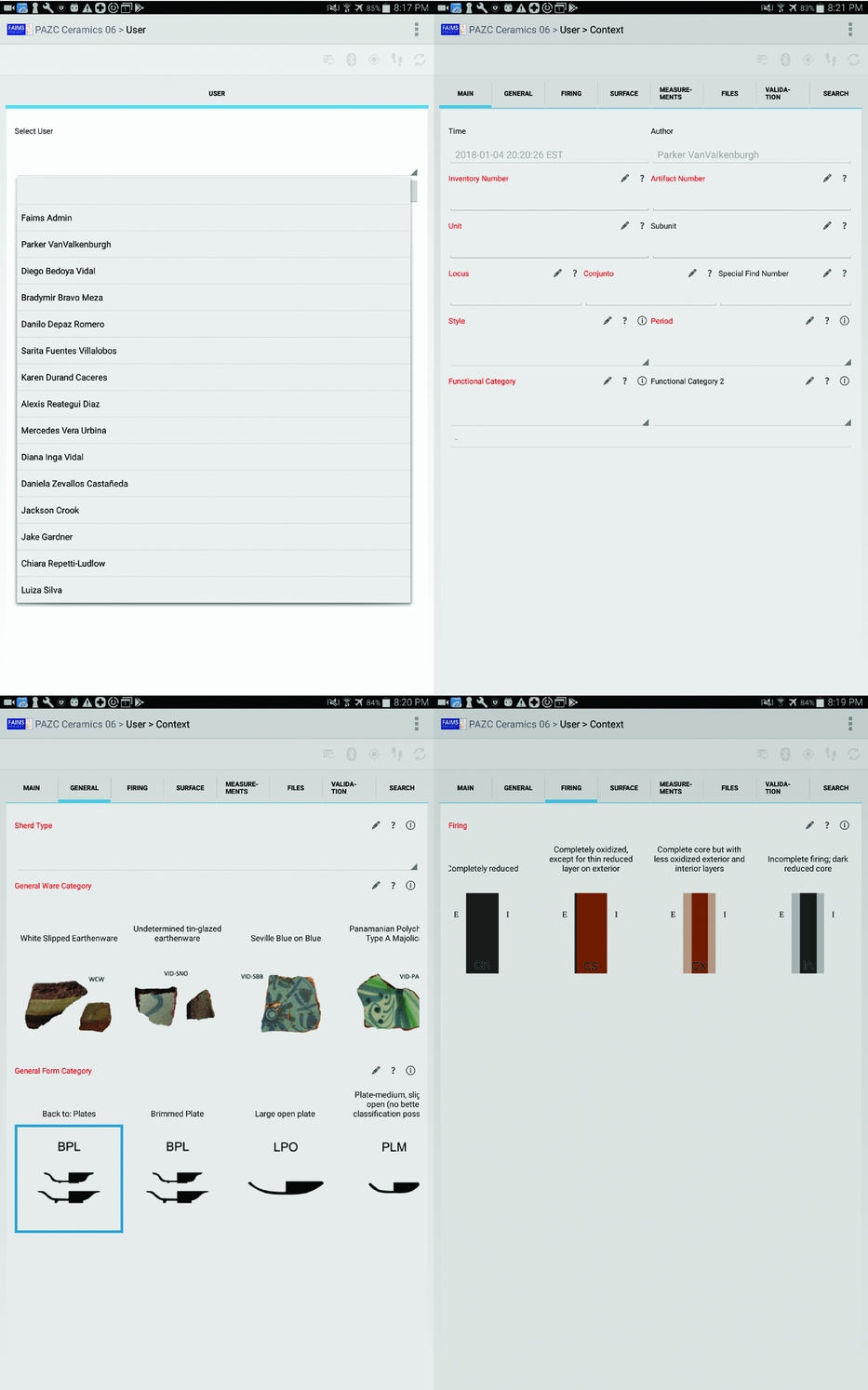Click the question mark next to Artifact Number

point(844,179)
